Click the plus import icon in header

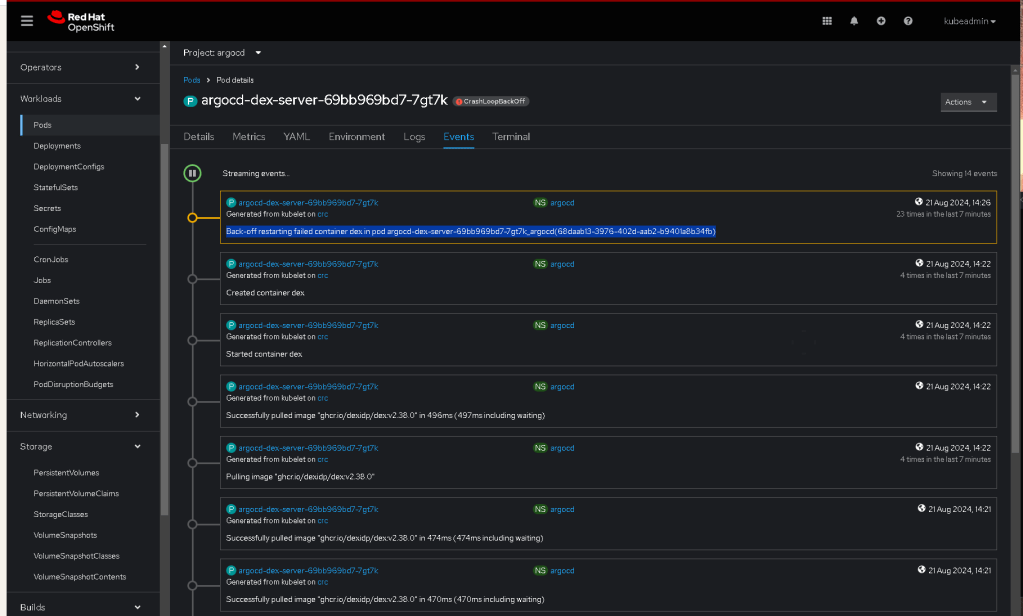pos(881,21)
